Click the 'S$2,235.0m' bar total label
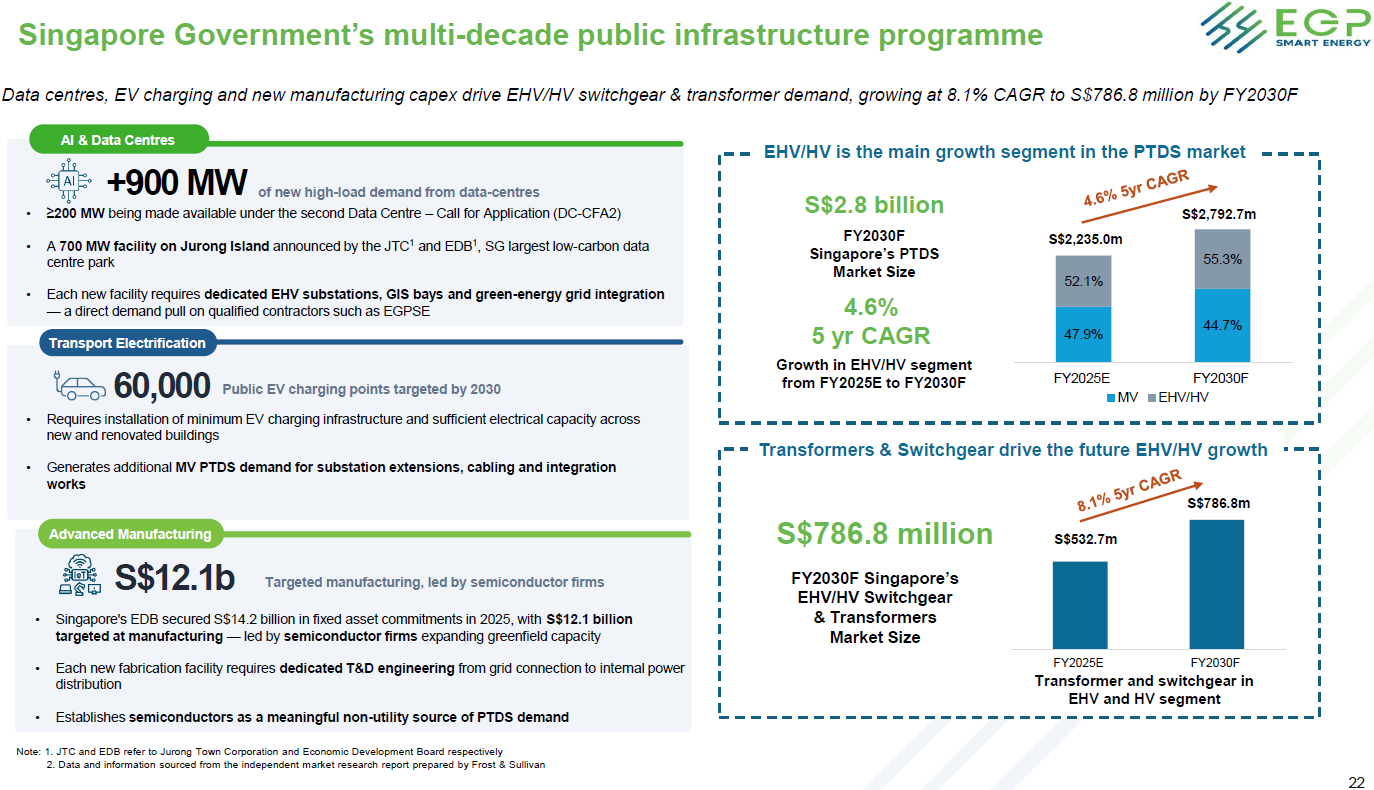This screenshot has height=790, width=1374. pyautogui.click(x=1085, y=239)
